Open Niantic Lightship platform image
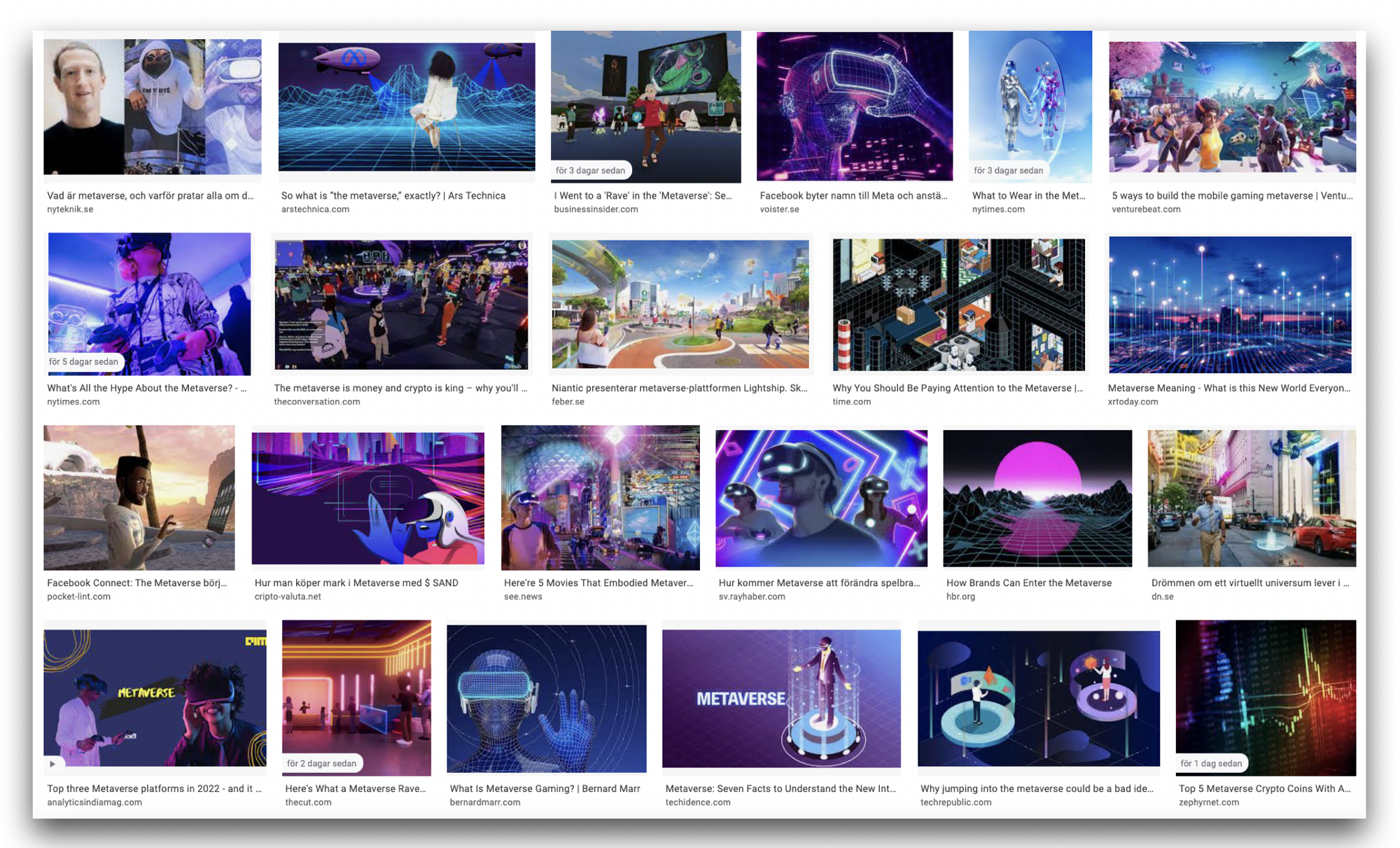The width and height of the screenshot is (1400, 848). pos(680,305)
